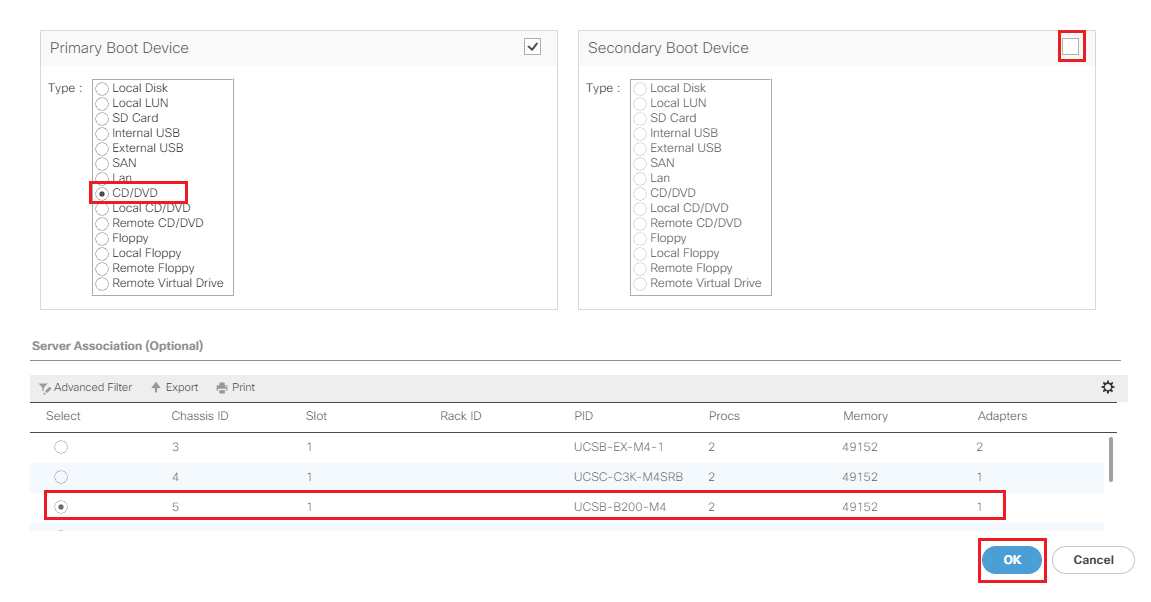This screenshot has height=602, width=1151.
Task: Select Local Disk under Secondary Boot Device
Action: (x=640, y=89)
